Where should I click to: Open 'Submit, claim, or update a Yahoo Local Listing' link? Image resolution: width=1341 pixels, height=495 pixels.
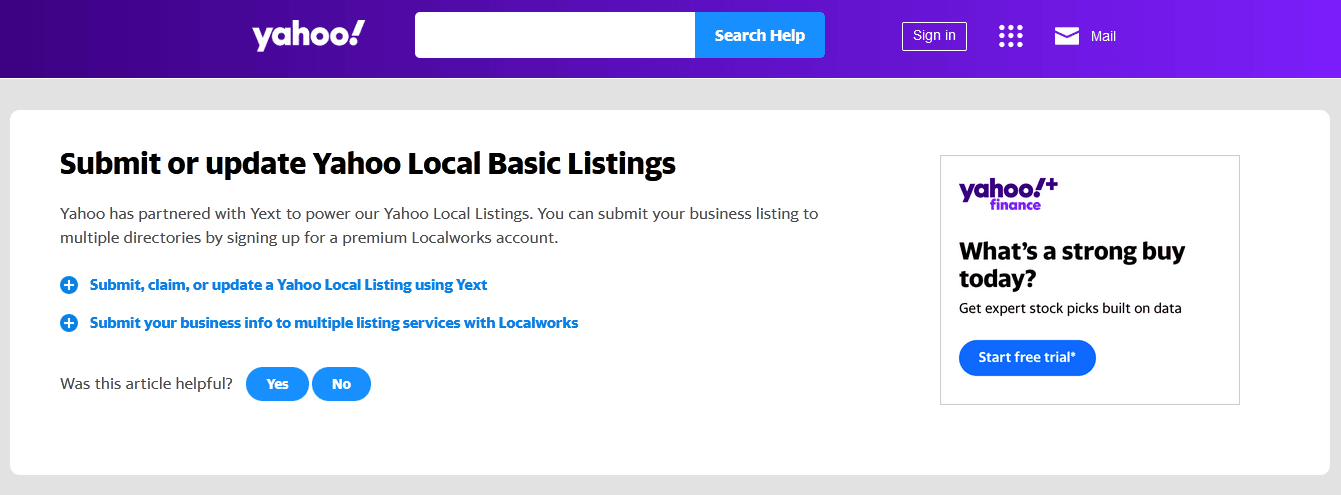point(288,285)
